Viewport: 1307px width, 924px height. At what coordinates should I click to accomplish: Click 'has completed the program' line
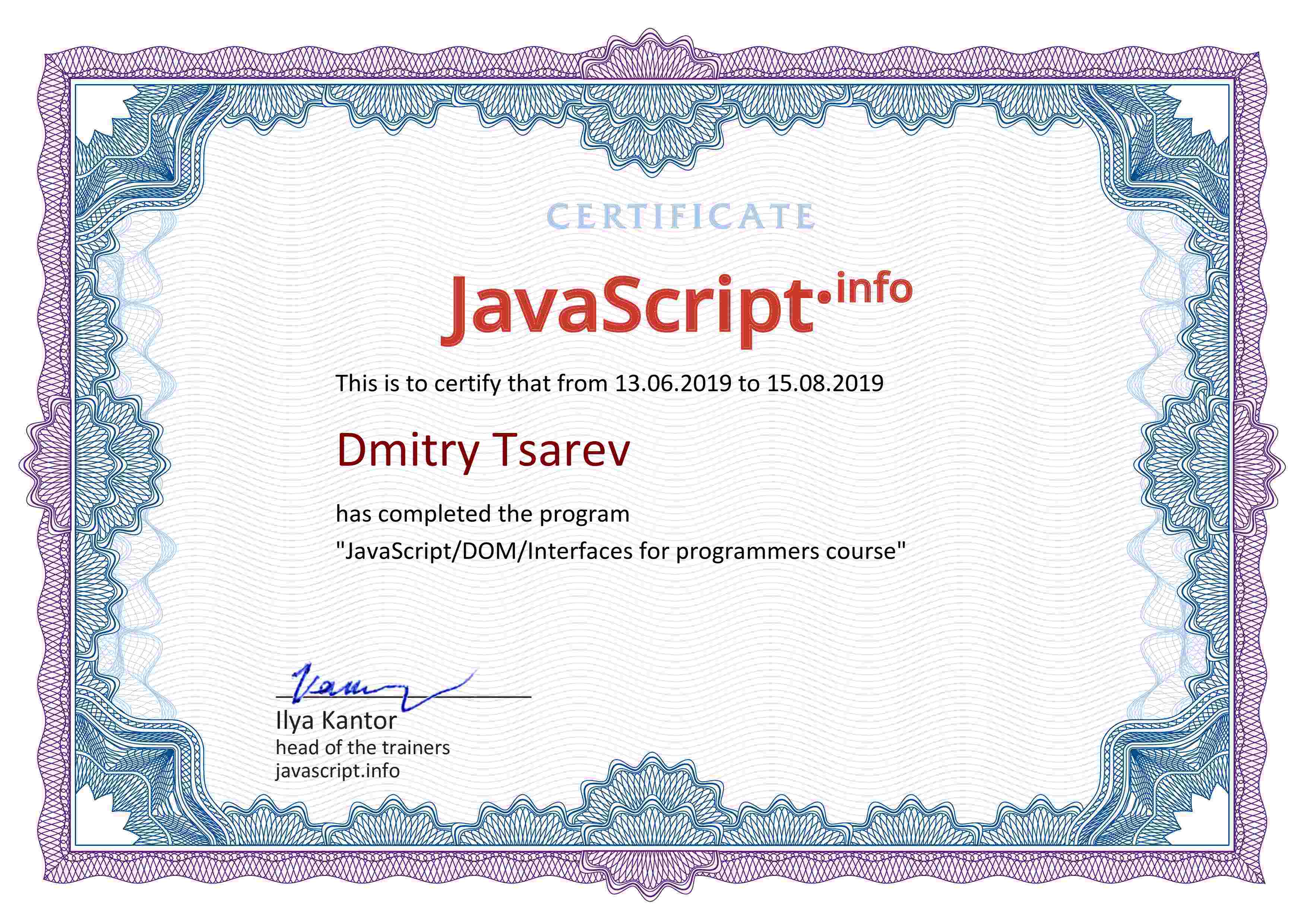pos(483,514)
